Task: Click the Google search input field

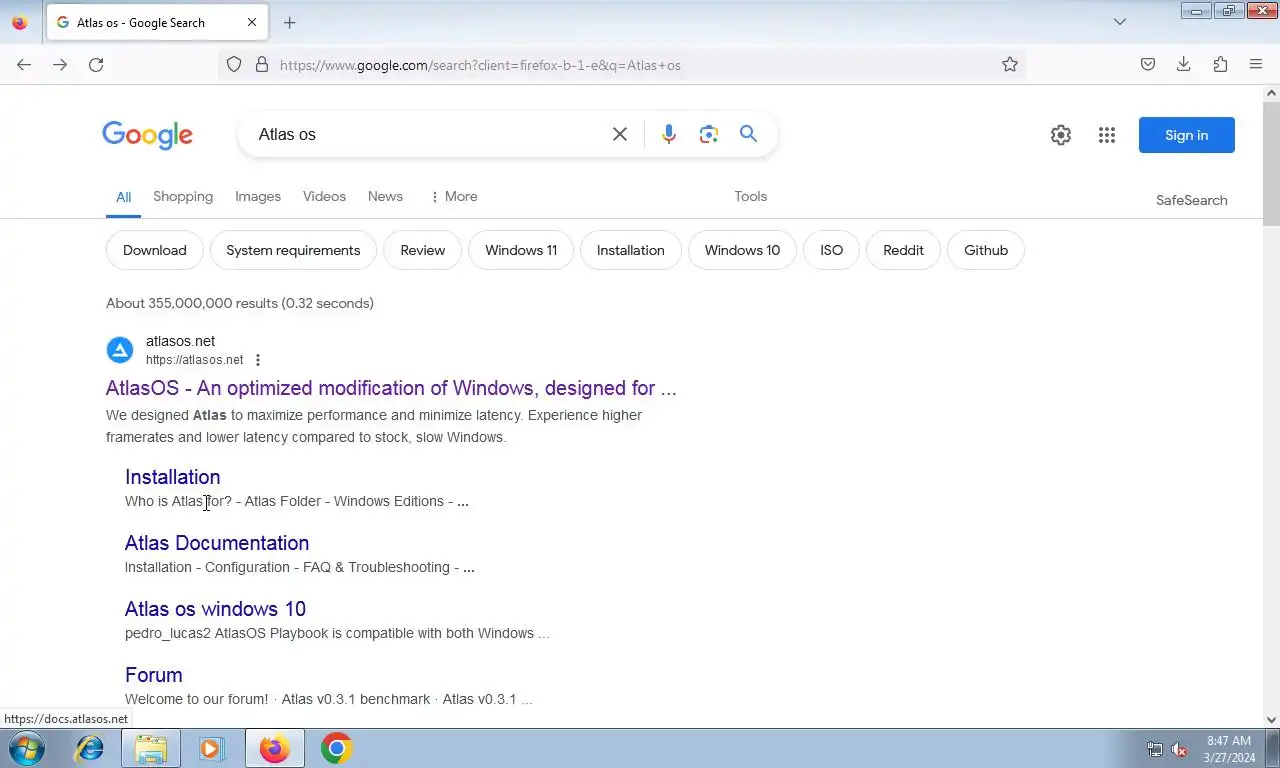Action: pos(430,134)
